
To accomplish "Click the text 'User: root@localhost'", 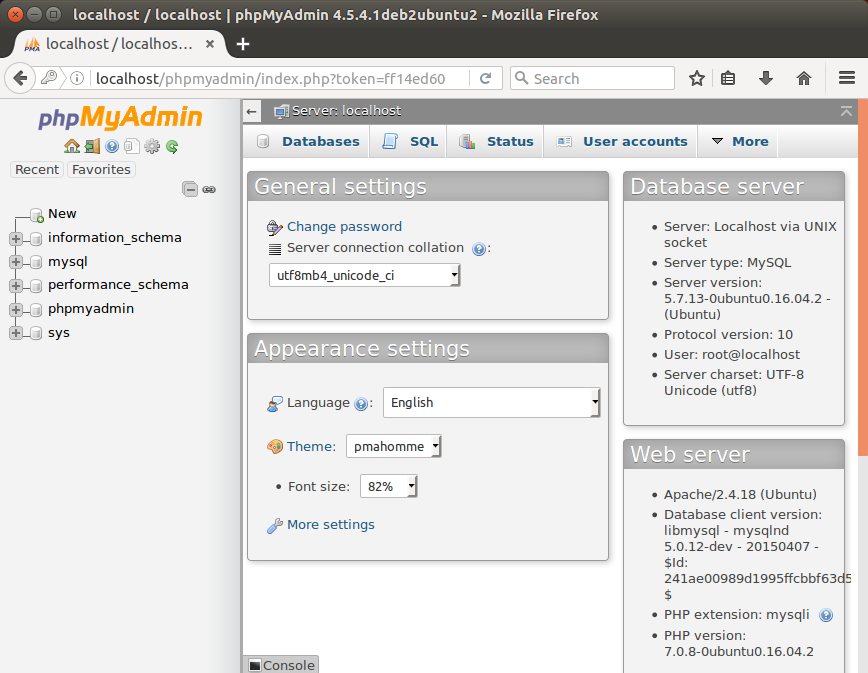I will 732,354.
